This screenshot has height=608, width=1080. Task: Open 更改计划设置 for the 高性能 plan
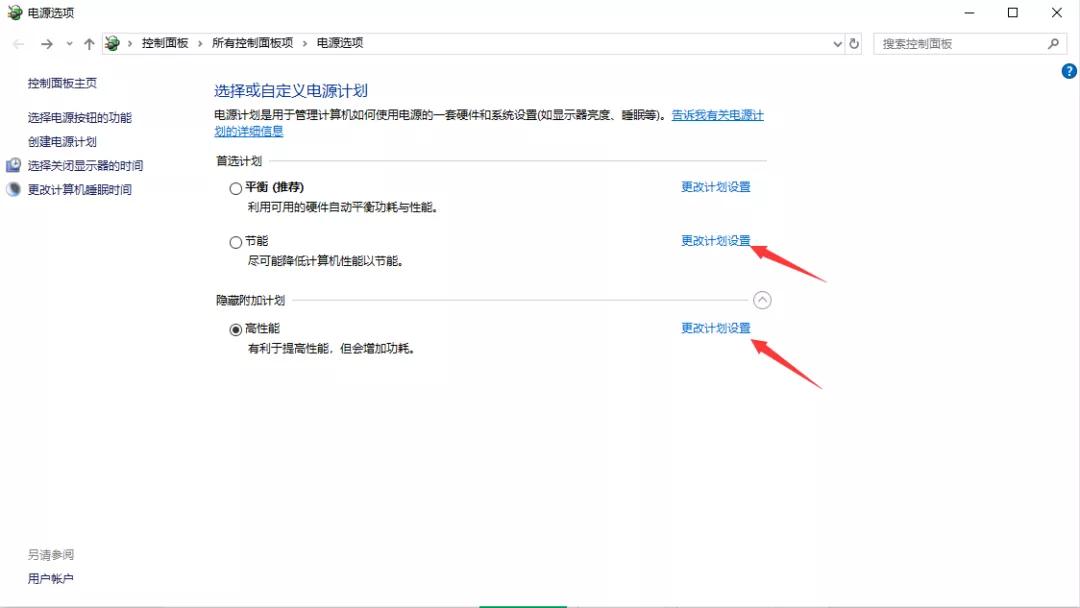point(714,327)
